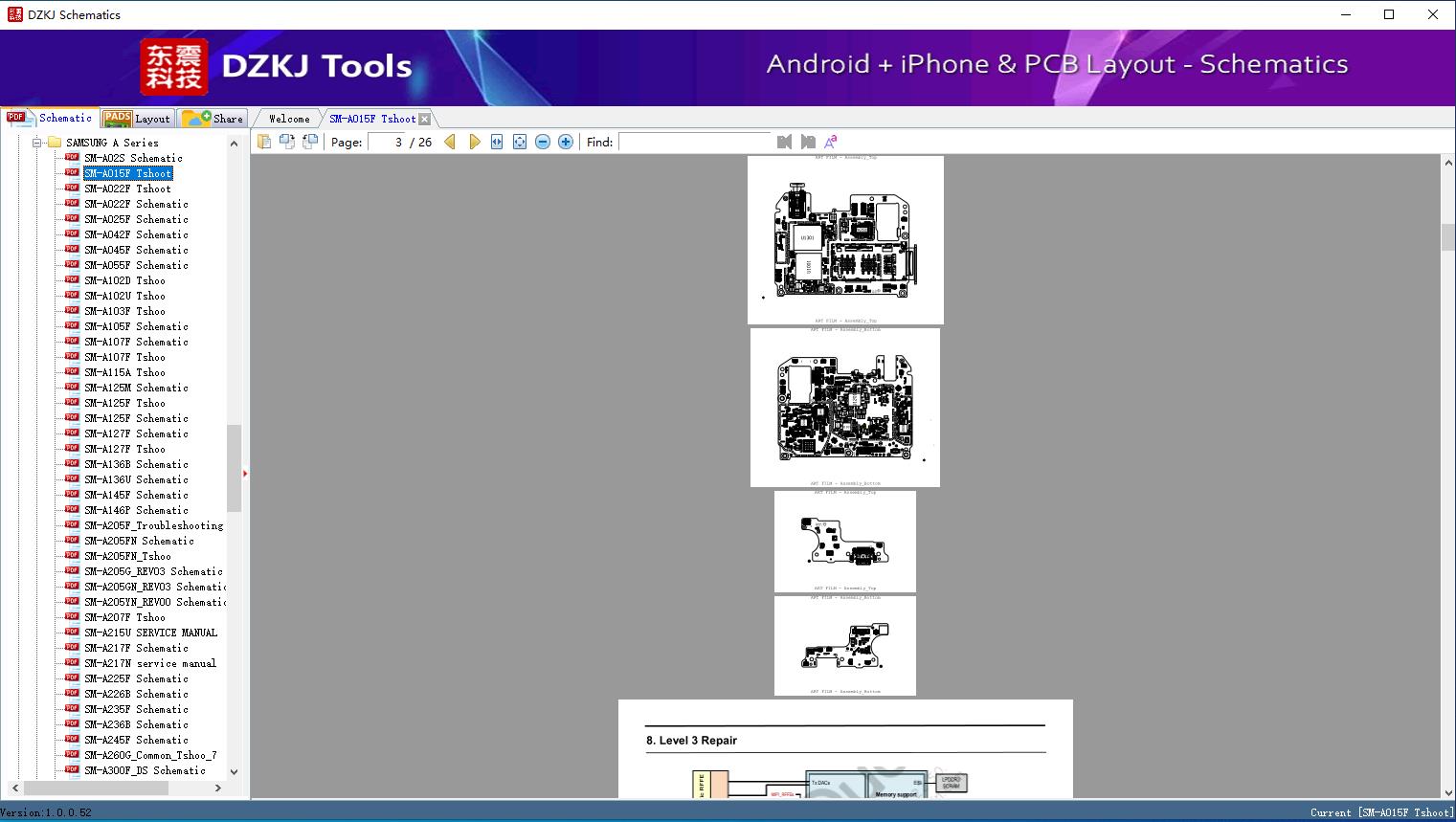Zoom in with the plus icon
The height and width of the screenshot is (822, 1456).
click(x=566, y=142)
